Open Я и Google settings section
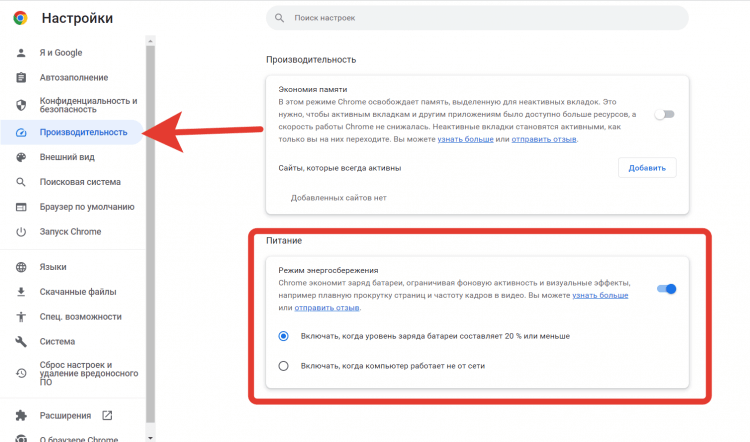The image size is (750, 442). click(61, 53)
